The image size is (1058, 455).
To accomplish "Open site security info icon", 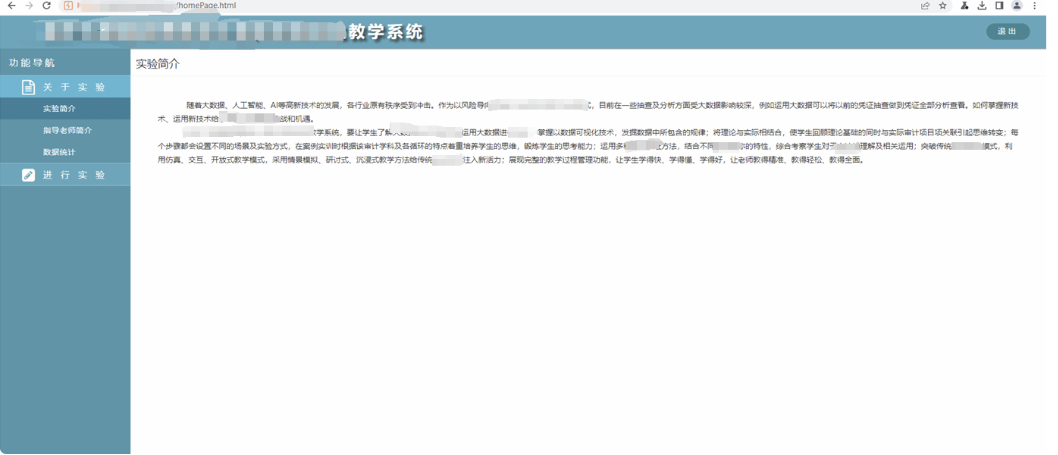I will point(67,5).
